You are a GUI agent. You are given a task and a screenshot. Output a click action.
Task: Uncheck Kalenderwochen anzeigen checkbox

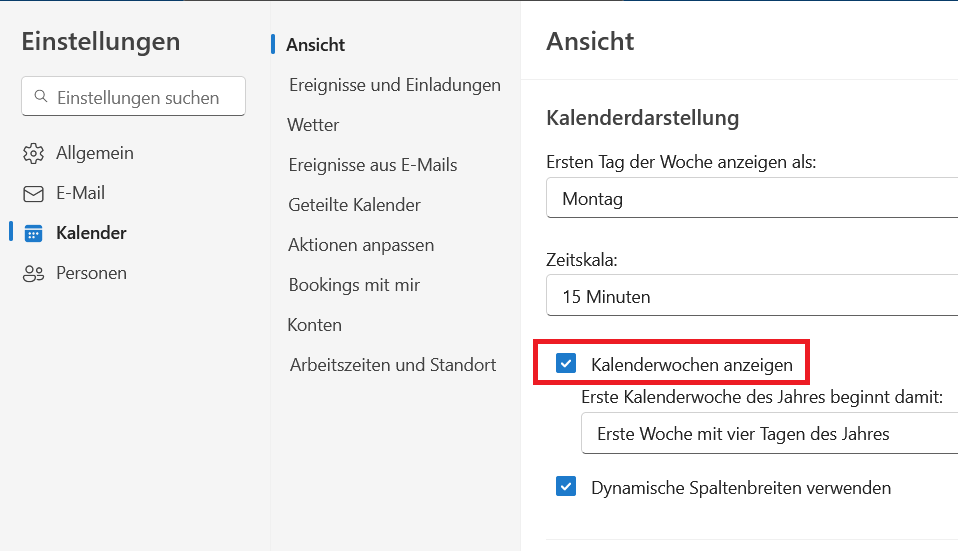point(566,363)
